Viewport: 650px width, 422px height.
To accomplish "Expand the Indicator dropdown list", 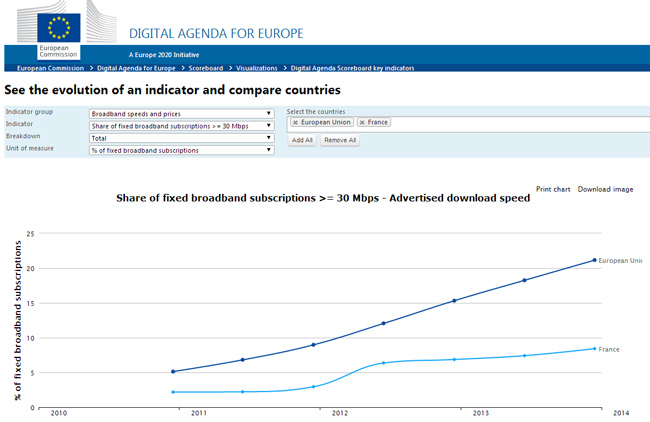I will [181, 125].
